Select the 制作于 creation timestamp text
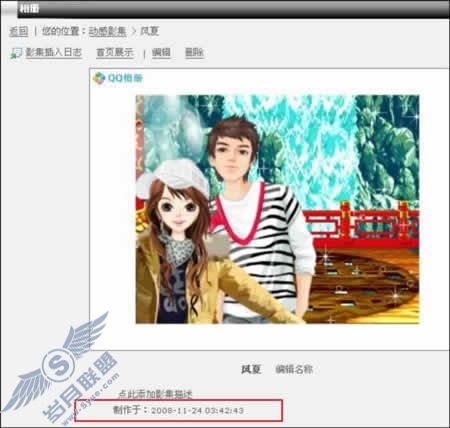This screenshot has width=450, height=428. (x=178, y=410)
